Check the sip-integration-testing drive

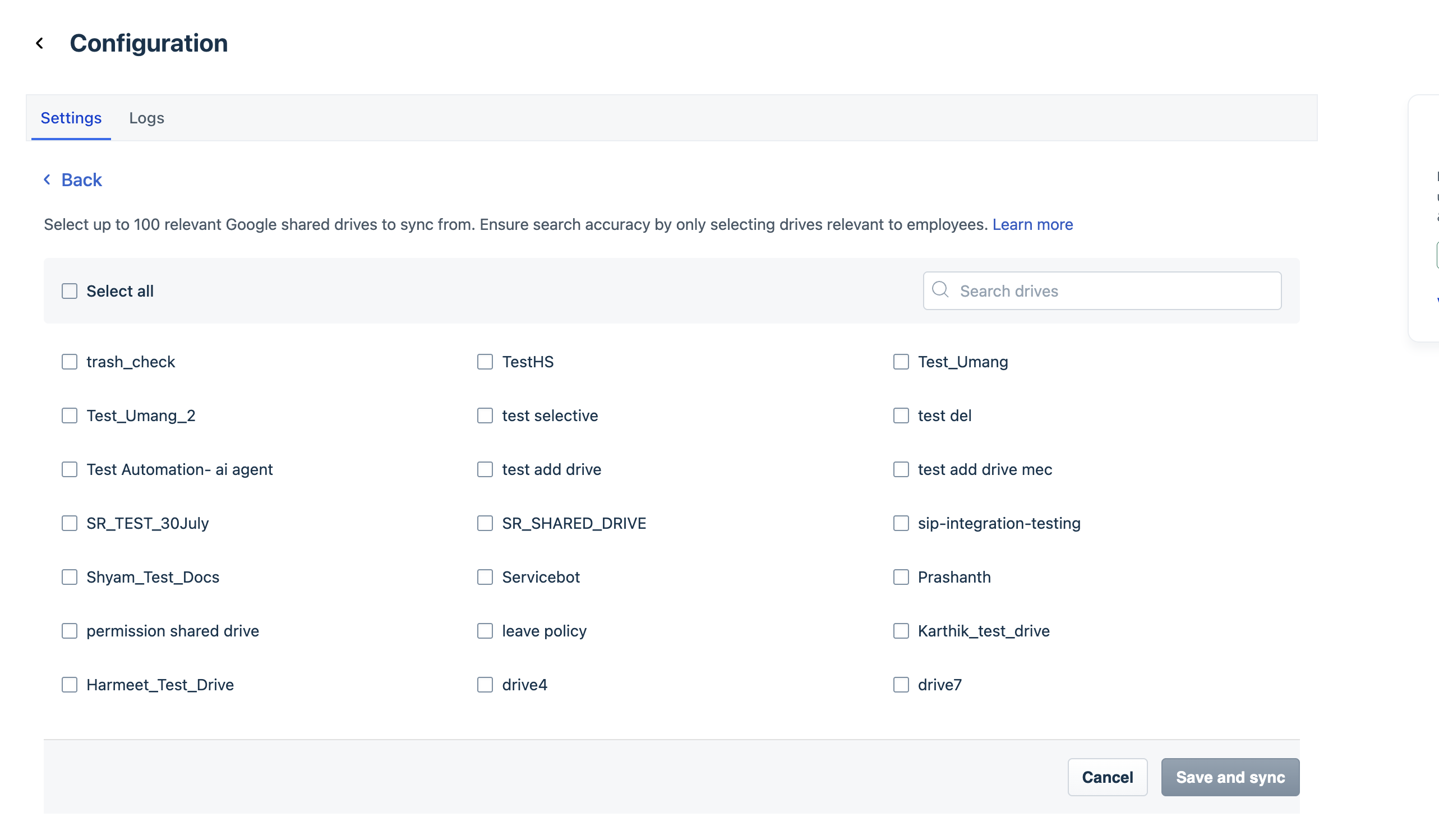click(901, 524)
